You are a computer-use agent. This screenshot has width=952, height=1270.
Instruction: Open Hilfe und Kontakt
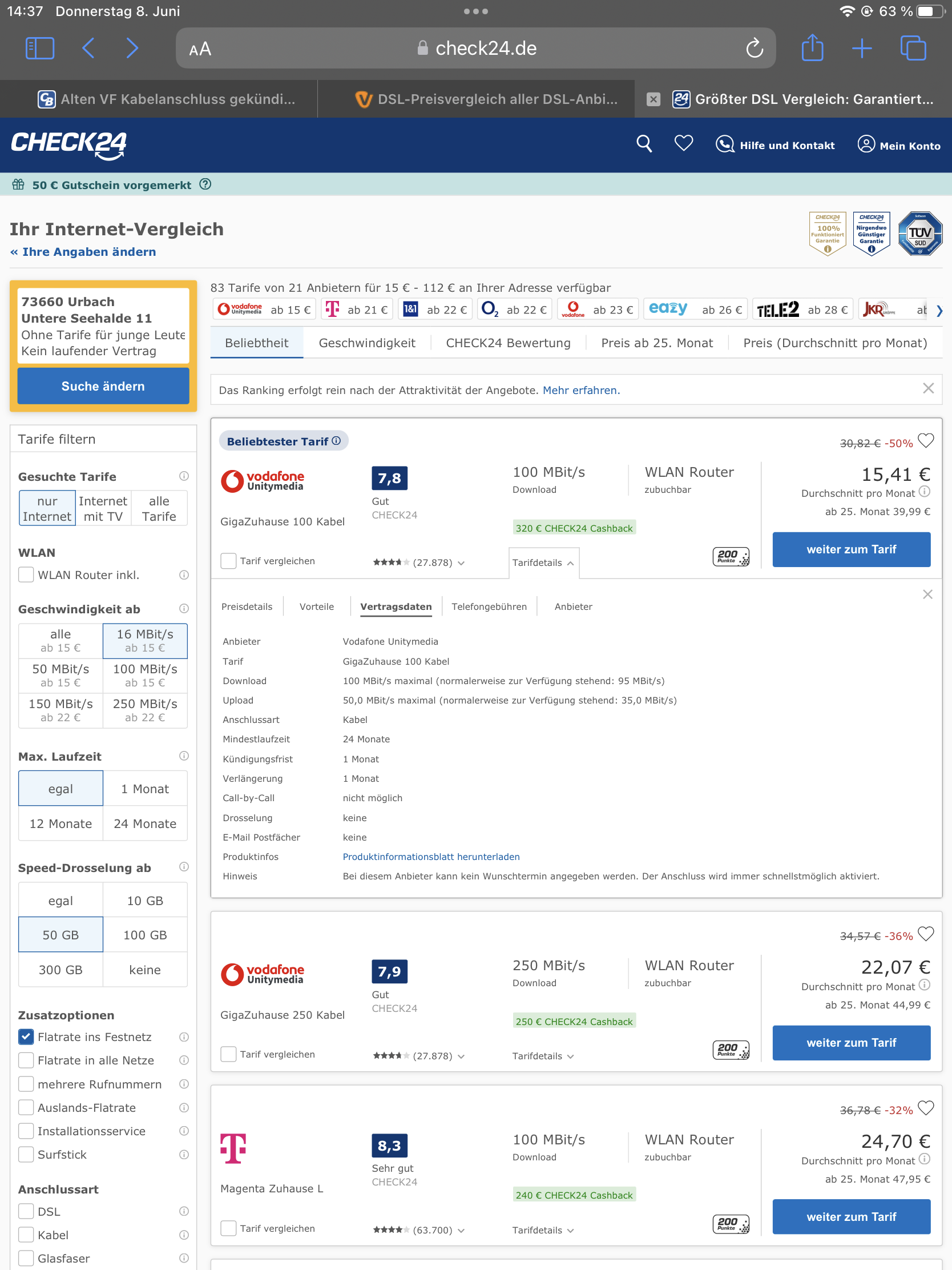774,145
